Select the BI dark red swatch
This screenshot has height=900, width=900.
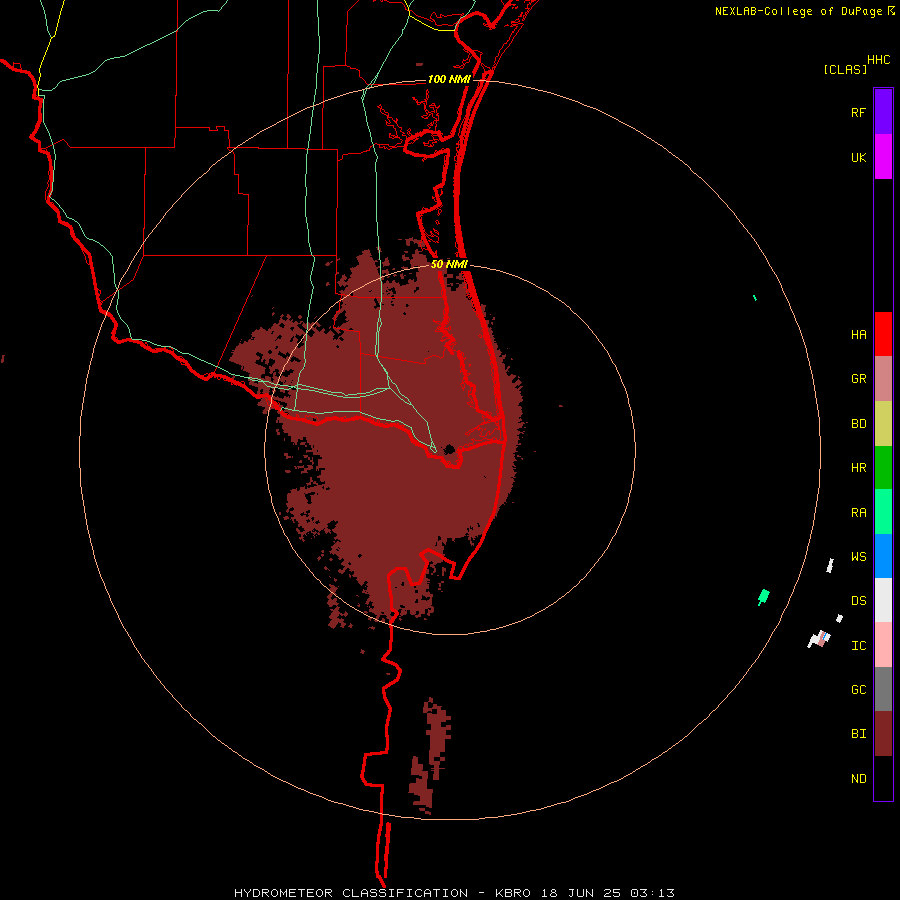[x=883, y=734]
